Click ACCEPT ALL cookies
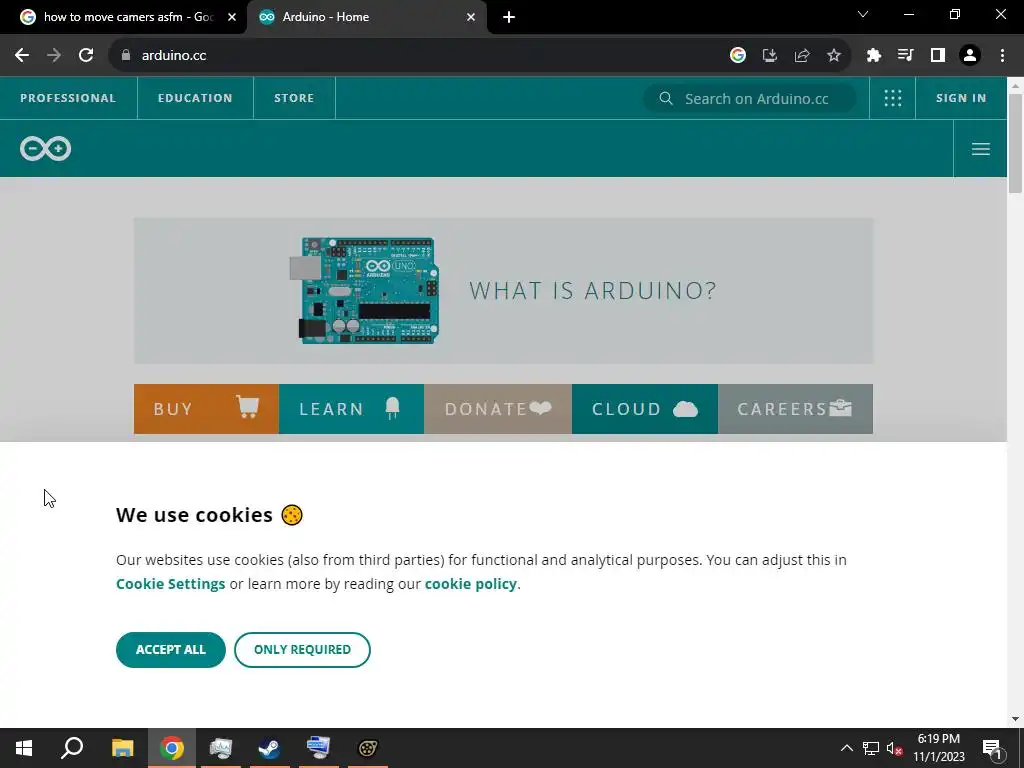Screen dimensions: 1024x768 coord(170,650)
